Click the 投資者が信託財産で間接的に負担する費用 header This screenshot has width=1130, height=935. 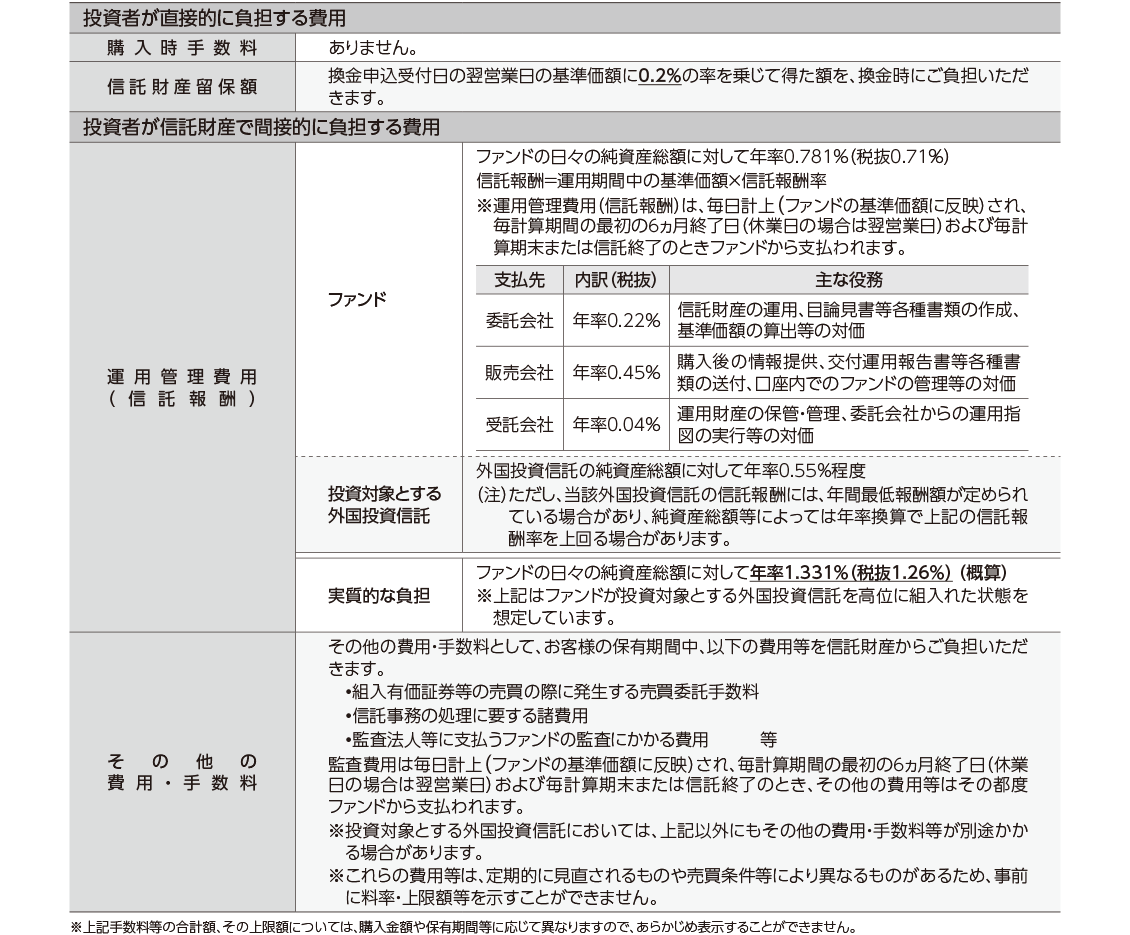pyautogui.click(x=261, y=127)
